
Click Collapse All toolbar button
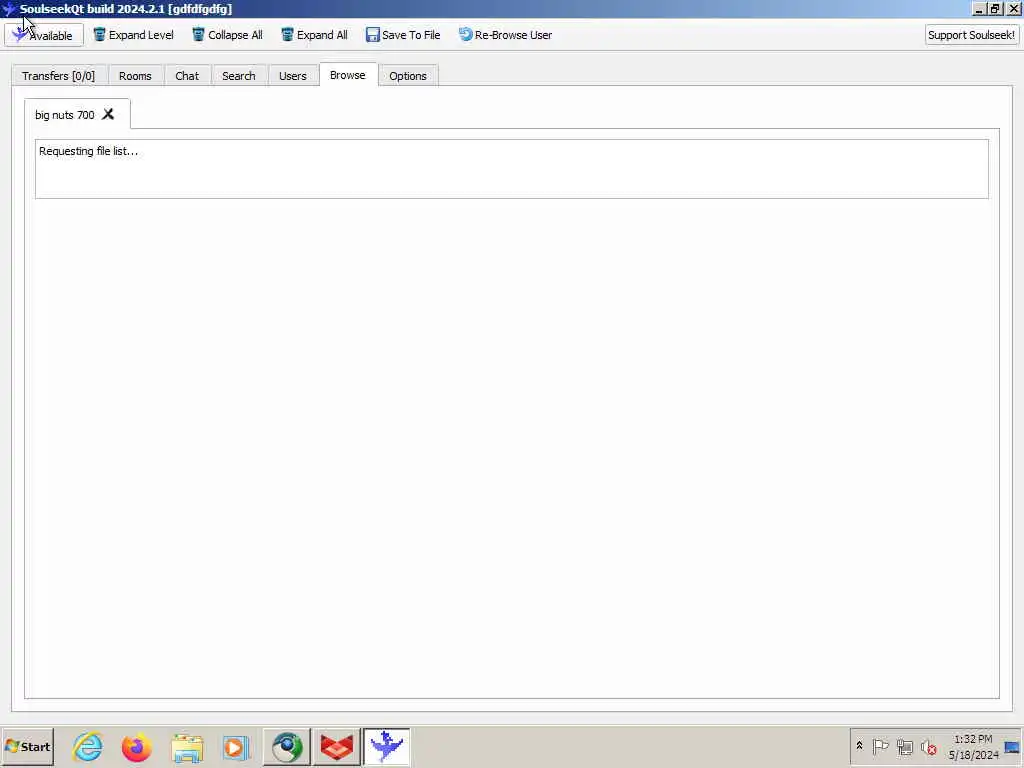(x=227, y=35)
